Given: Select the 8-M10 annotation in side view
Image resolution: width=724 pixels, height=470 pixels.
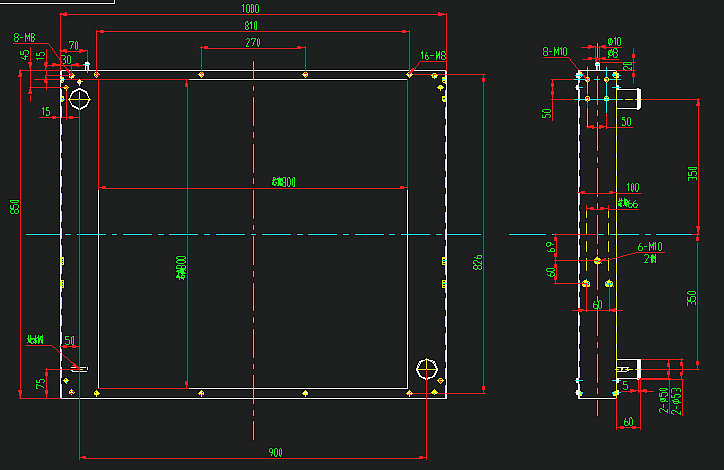Looking at the screenshot, I should (x=554, y=50).
